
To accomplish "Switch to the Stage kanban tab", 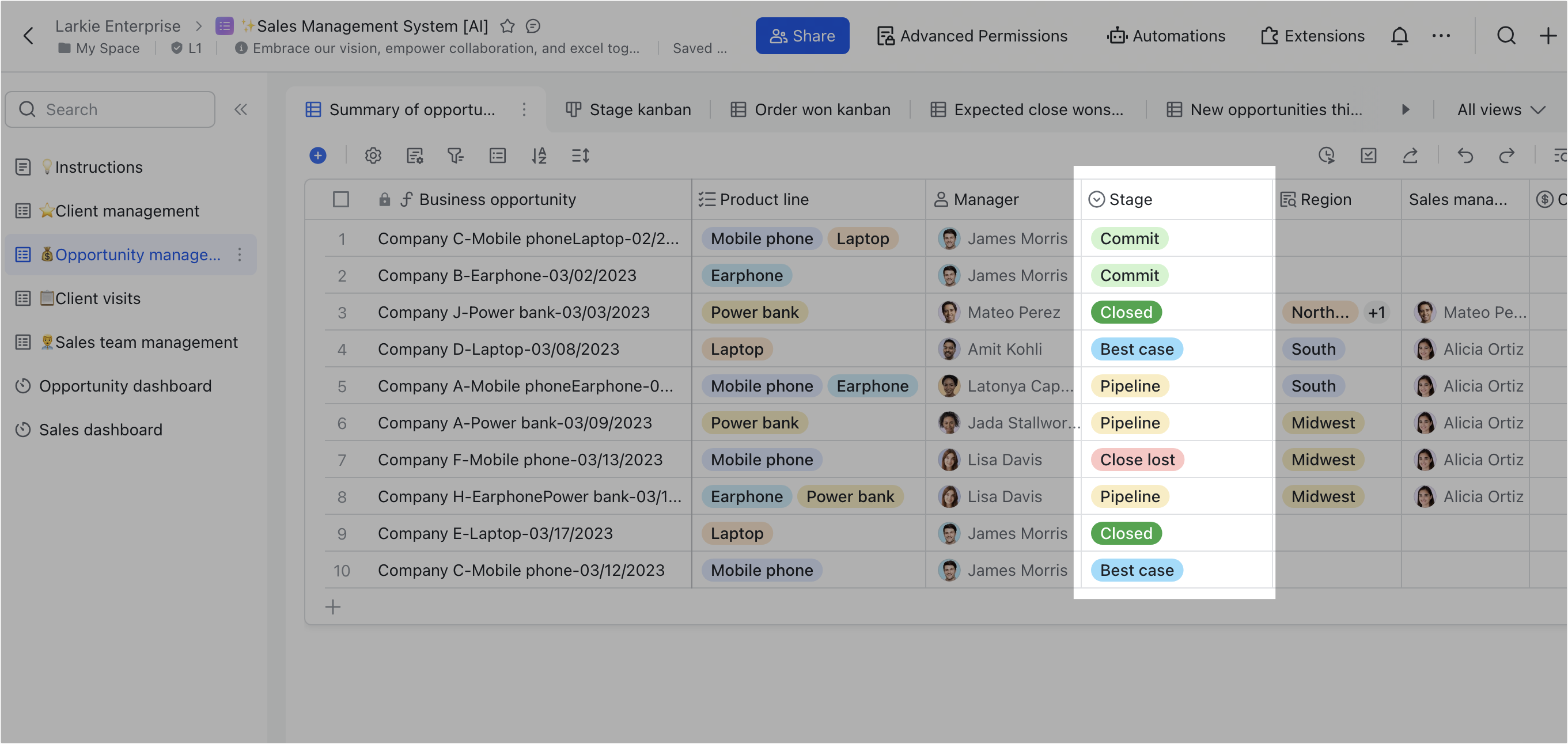I will [628, 109].
